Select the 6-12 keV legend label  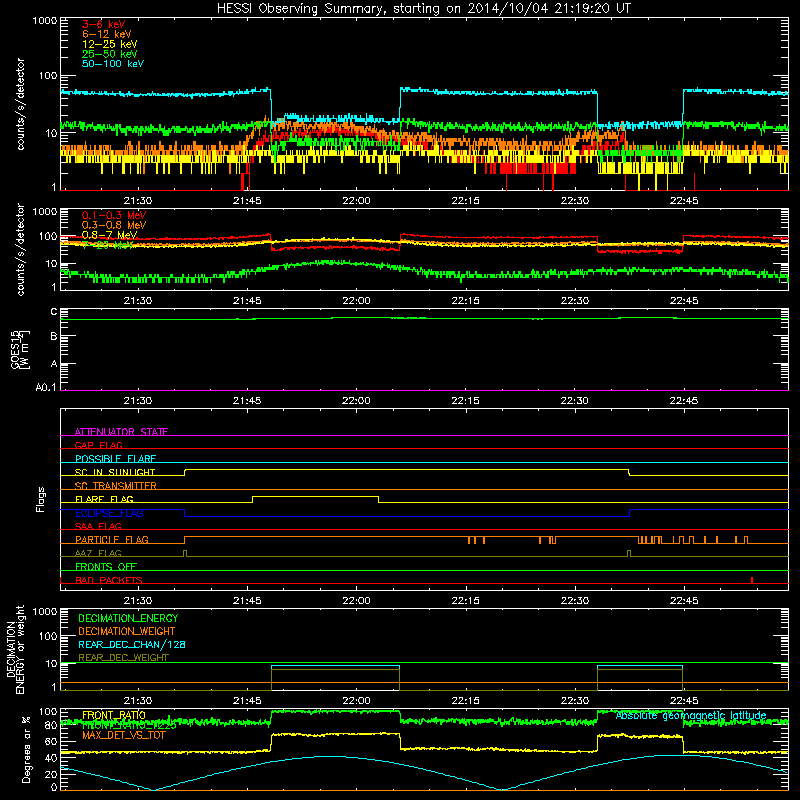[x=107, y=34]
